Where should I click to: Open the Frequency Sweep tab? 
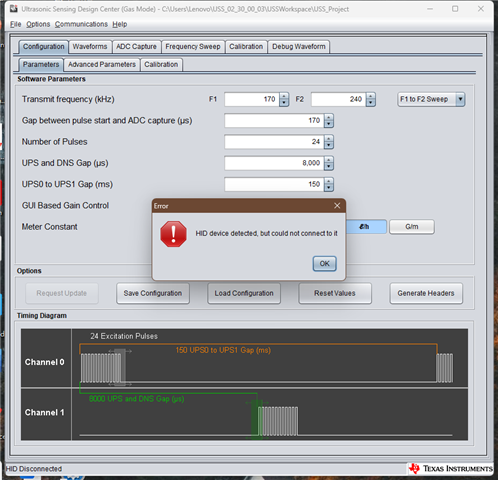[x=193, y=47]
